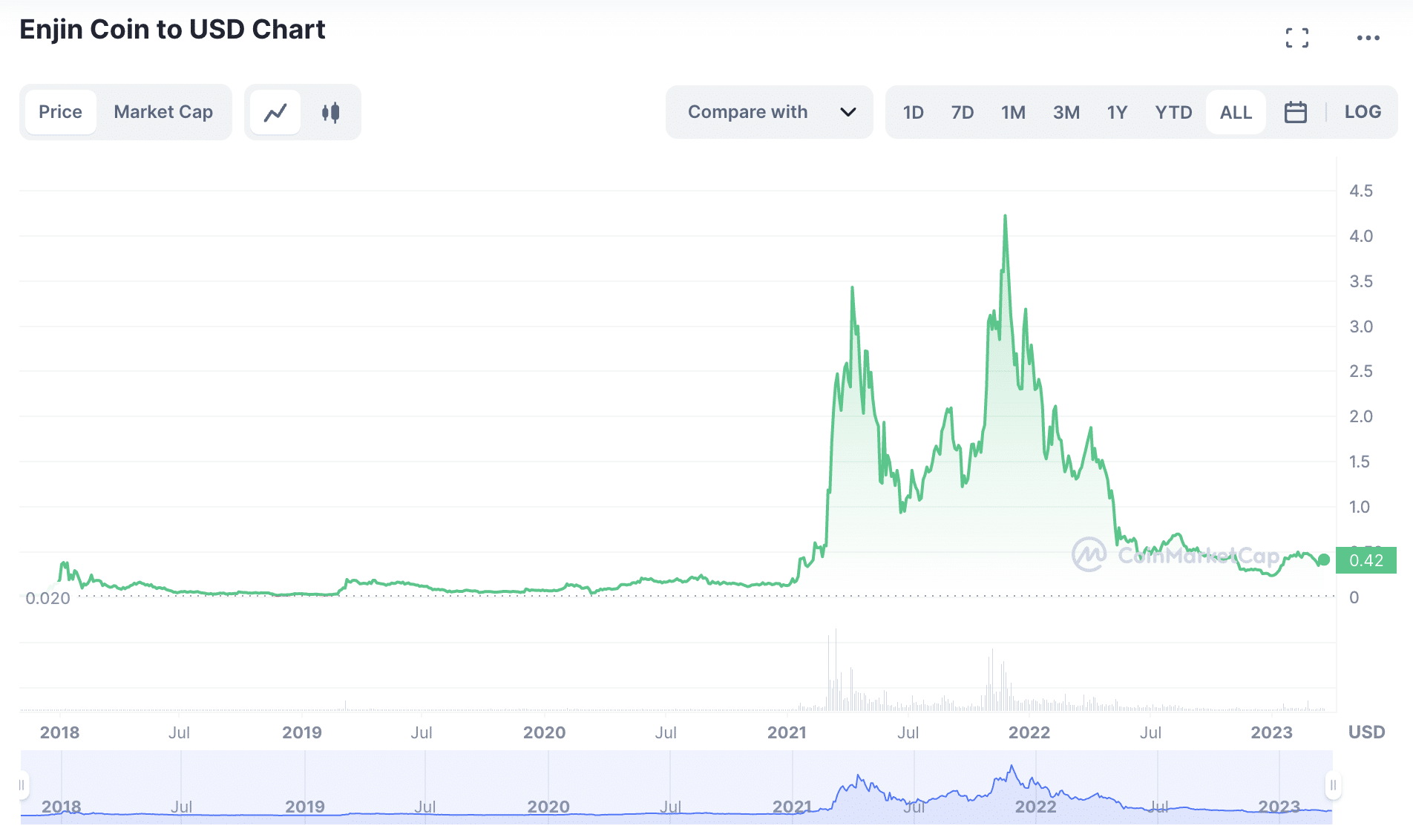Open the three-dot more options menu
Screen dimensions: 1413x840
click(x=1368, y=38)
